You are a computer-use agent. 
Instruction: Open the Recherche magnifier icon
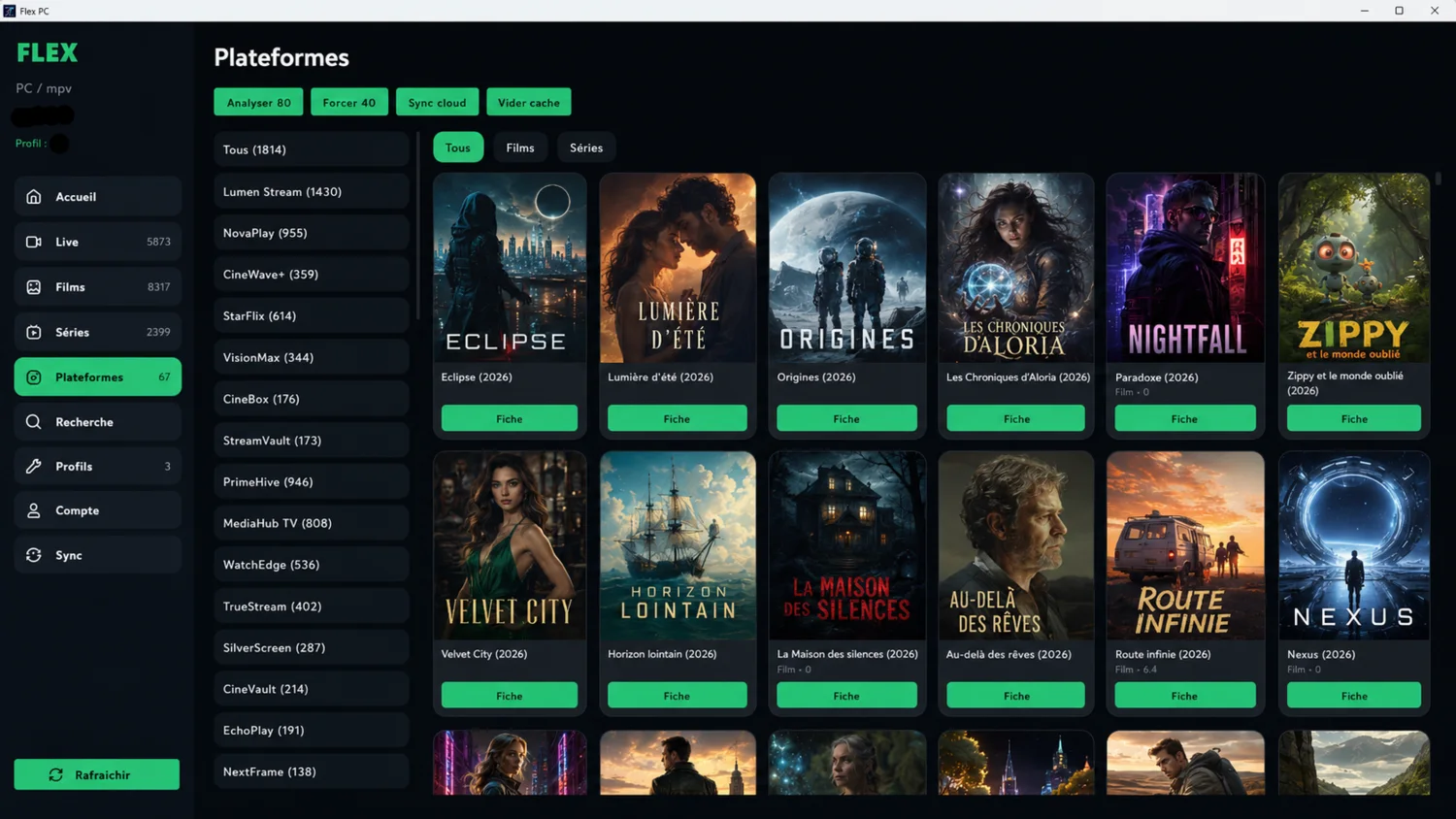[34, 422]
